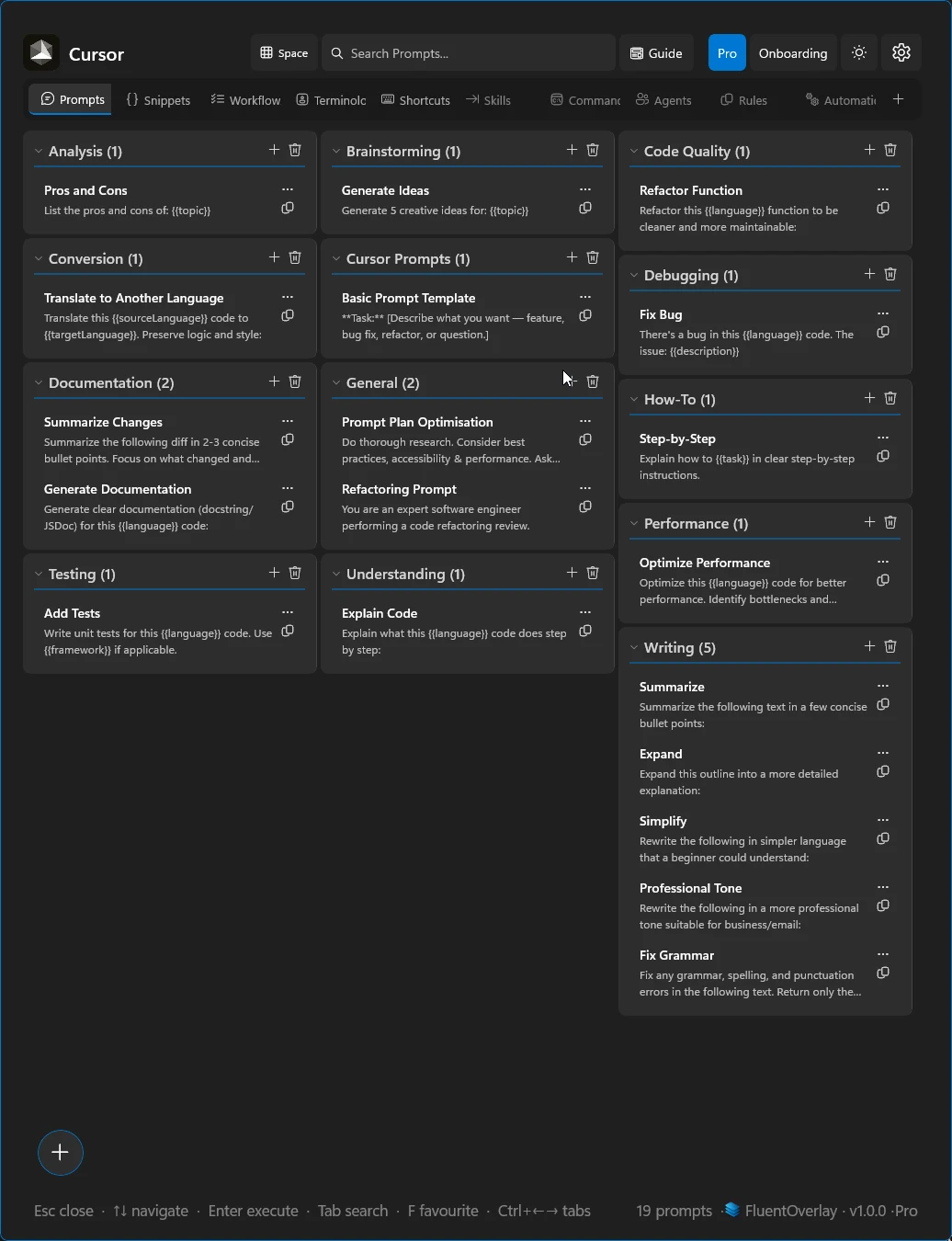Add a new prompt to the Writing category
The image size is (952, 1241).
(x=868, y=646)
